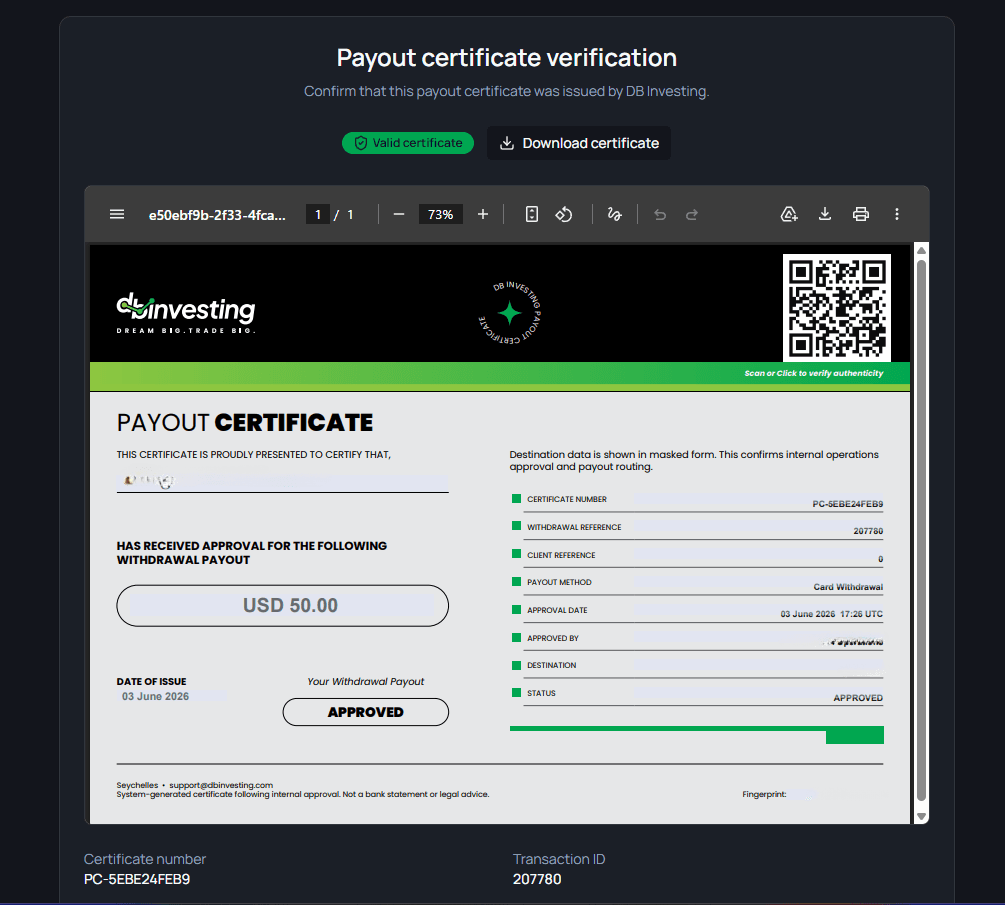Click the Payout certificate verification heading
Image resolution: width=1005 pixels, height=905 pixels.
(506, 58)
